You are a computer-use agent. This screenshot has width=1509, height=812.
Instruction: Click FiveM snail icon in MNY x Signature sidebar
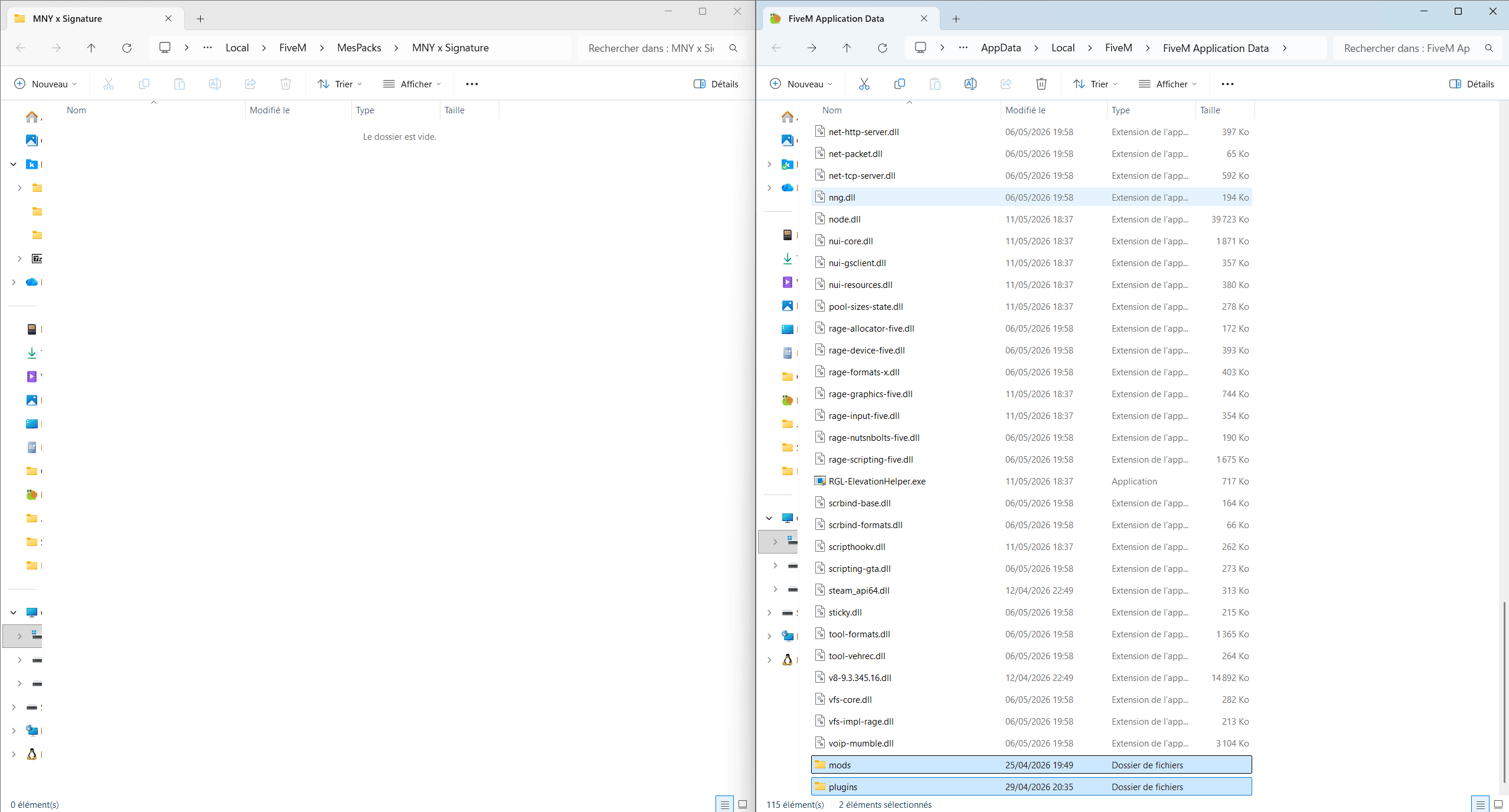[32, 495]
